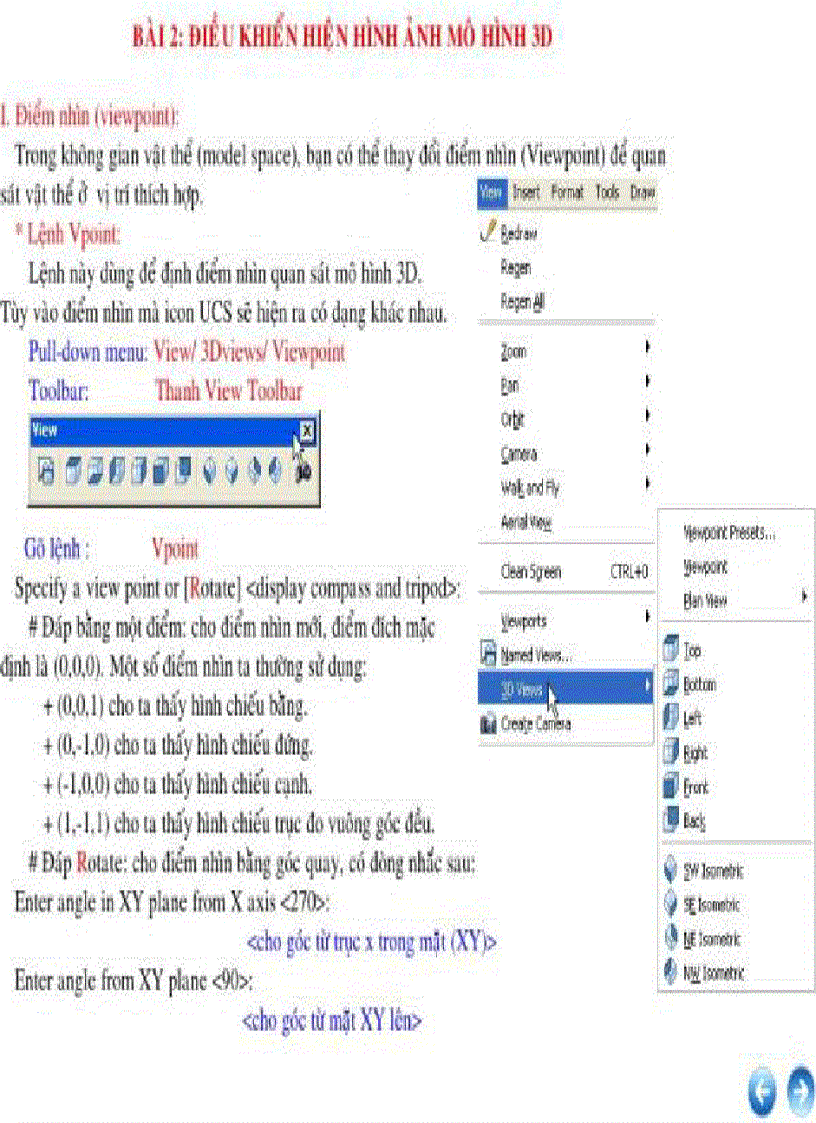Click the first icon on the View toolbar
Viewport: 816px width, 1123px height.
tap(45, 470)
